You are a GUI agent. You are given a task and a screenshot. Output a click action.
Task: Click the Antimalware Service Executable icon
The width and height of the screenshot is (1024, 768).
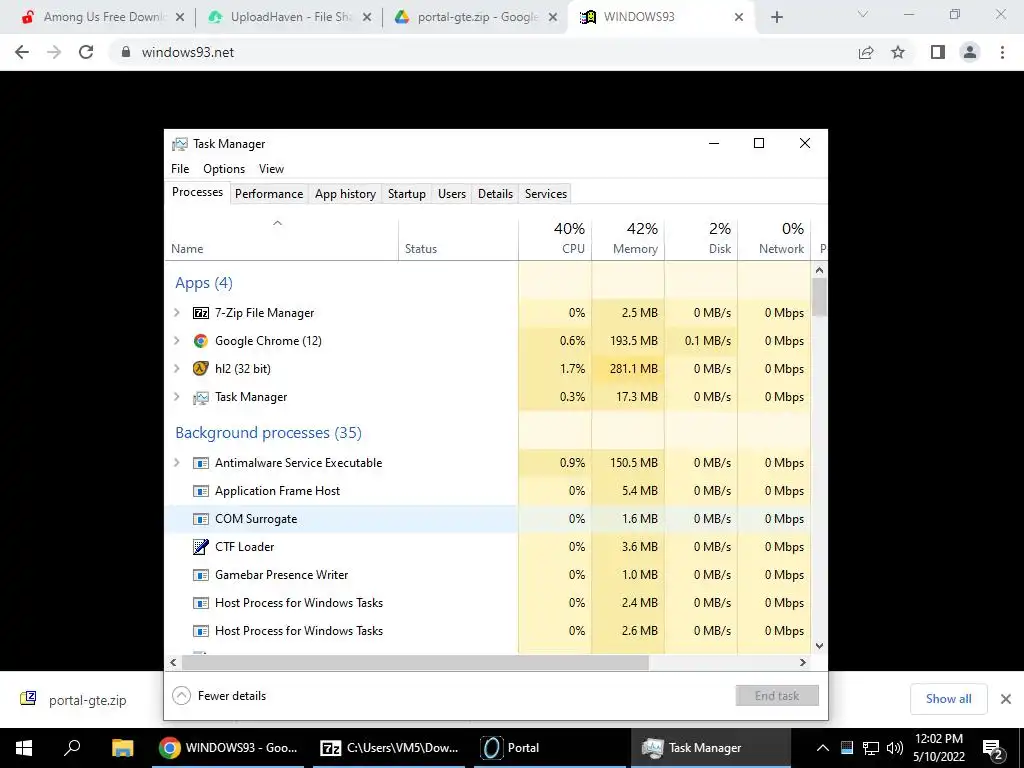[x=200, y=463]
